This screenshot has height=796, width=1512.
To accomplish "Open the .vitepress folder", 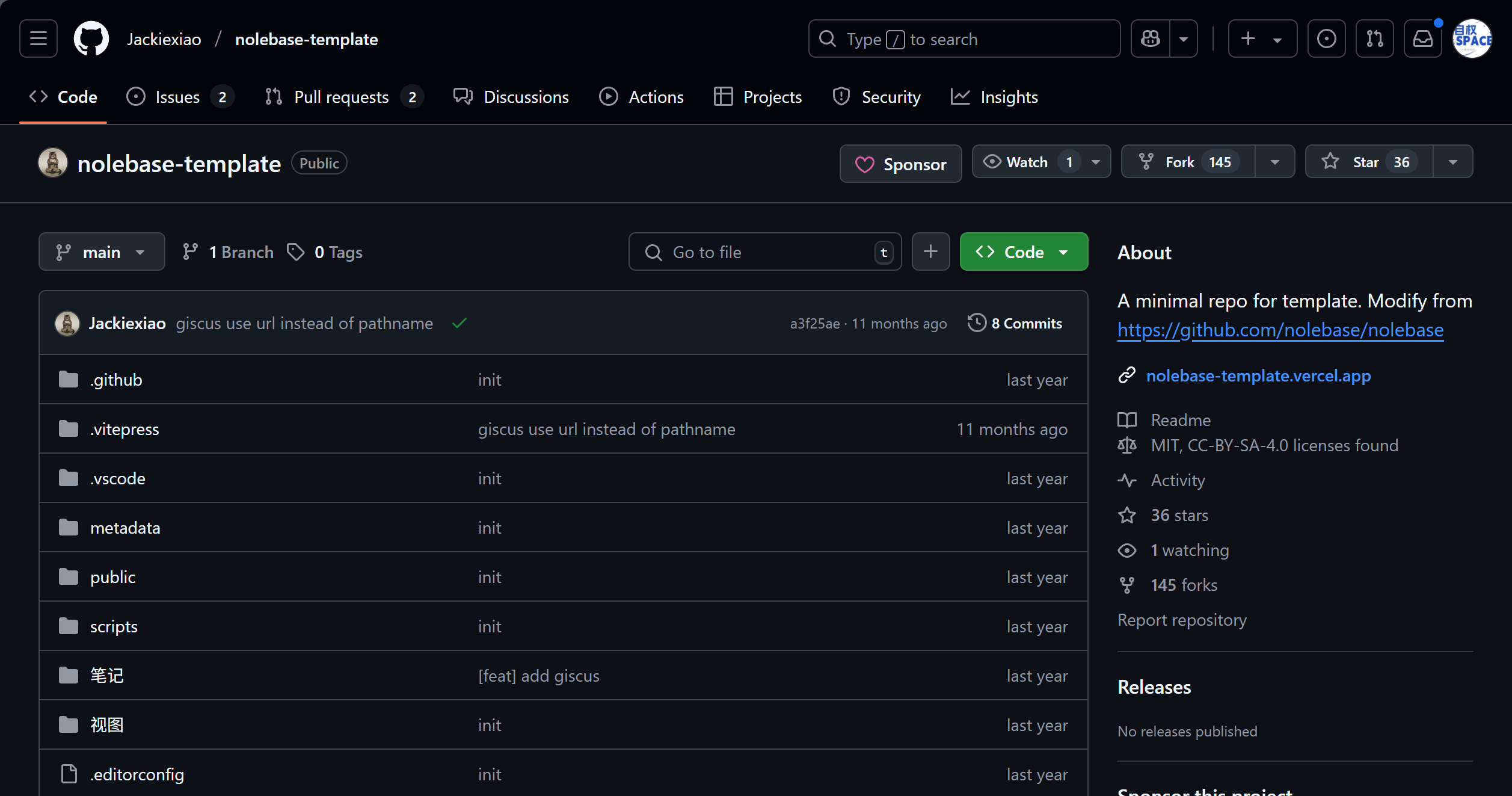I will 124,429.
